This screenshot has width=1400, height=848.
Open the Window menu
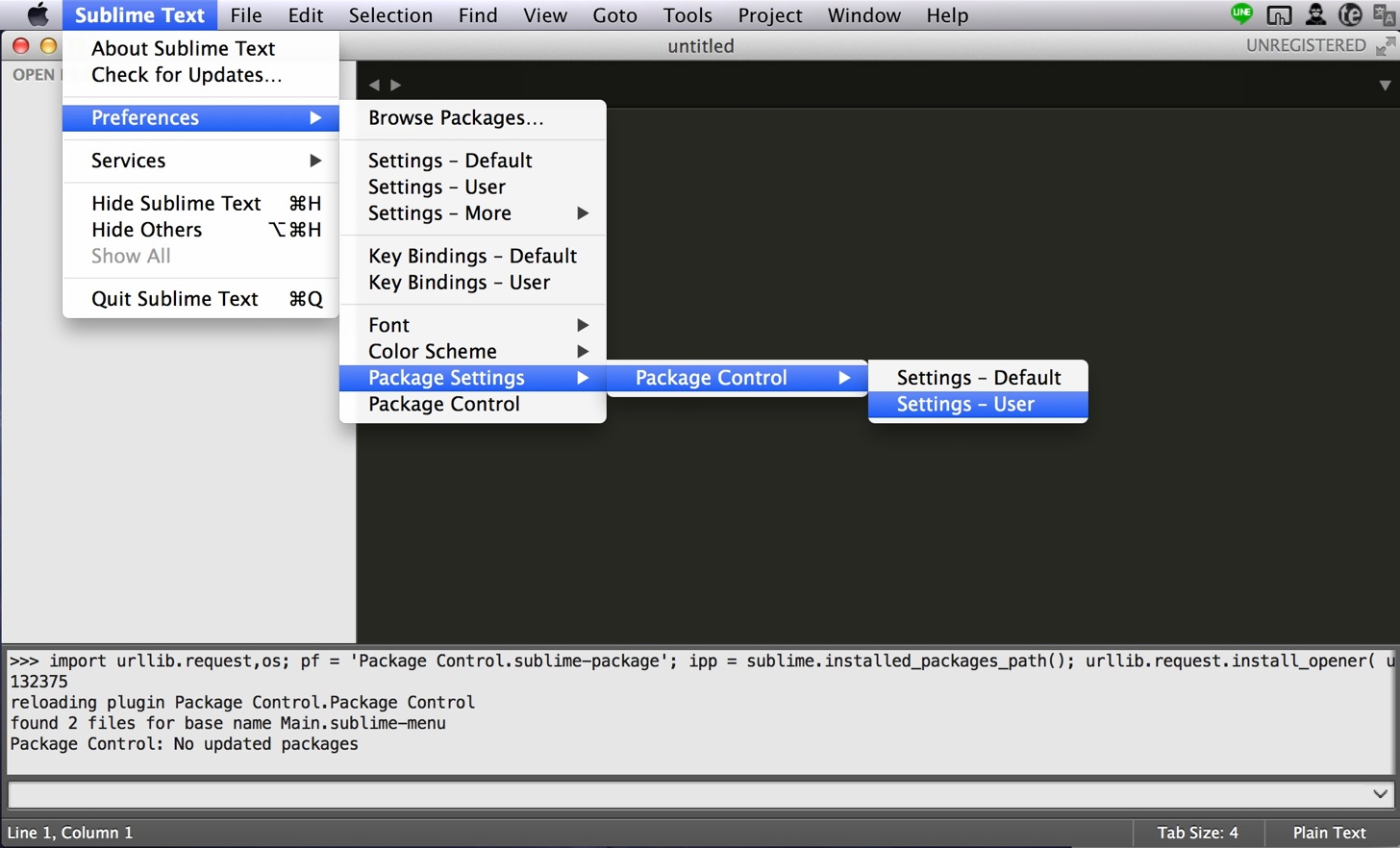864,15
